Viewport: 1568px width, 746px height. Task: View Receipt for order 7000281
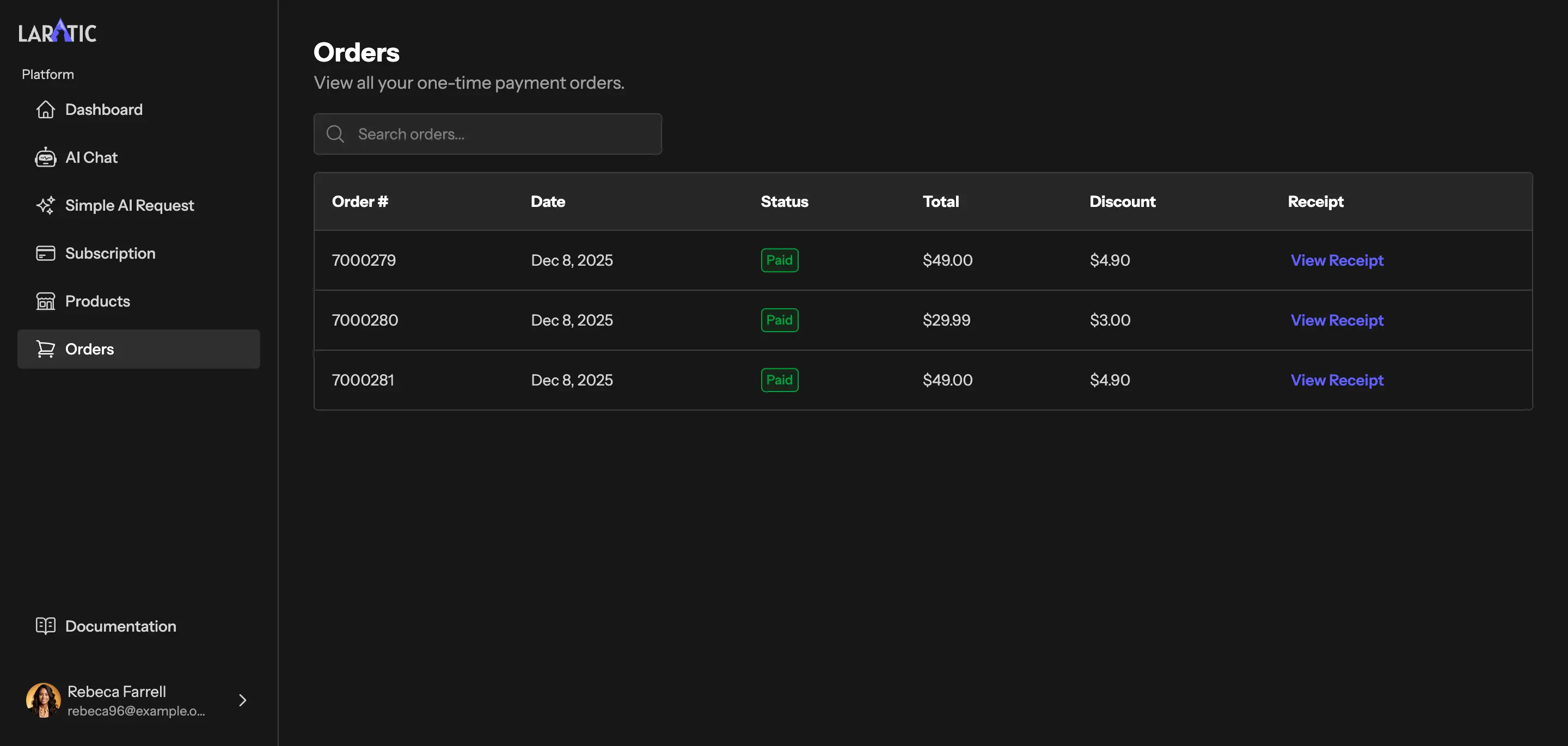[1337, 380]
